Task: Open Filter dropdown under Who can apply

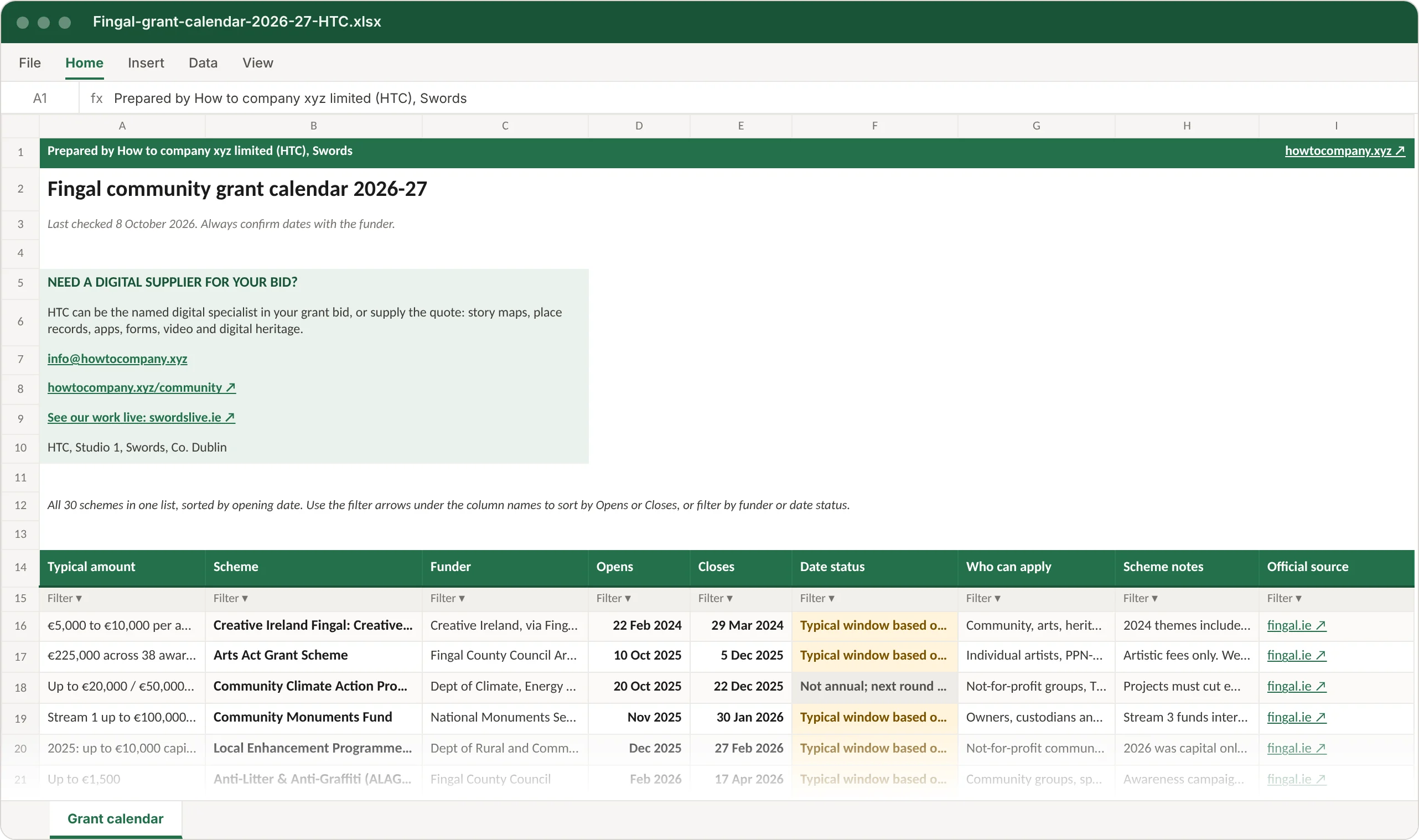Action: [983, 598]
